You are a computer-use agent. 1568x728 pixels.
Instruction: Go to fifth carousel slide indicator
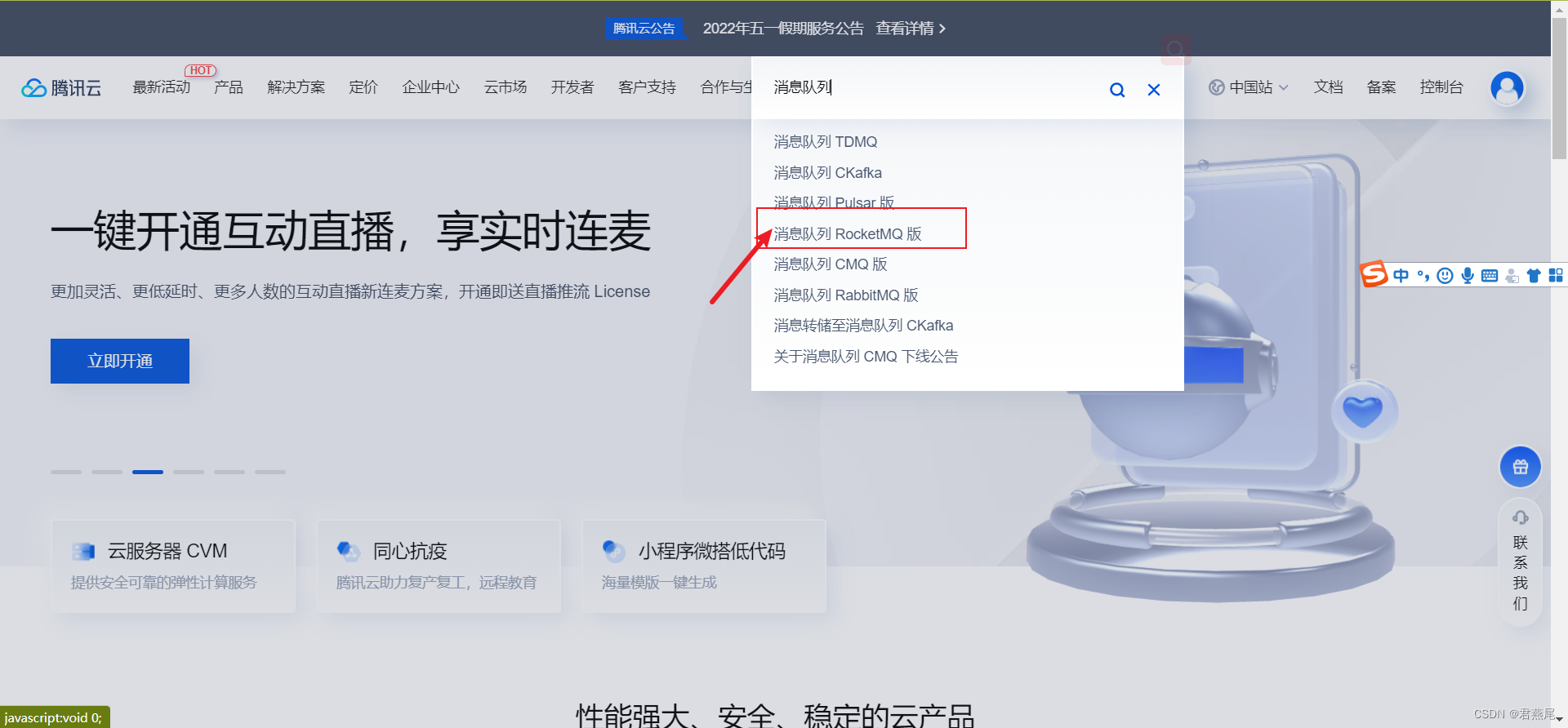(x=229, y=472)
